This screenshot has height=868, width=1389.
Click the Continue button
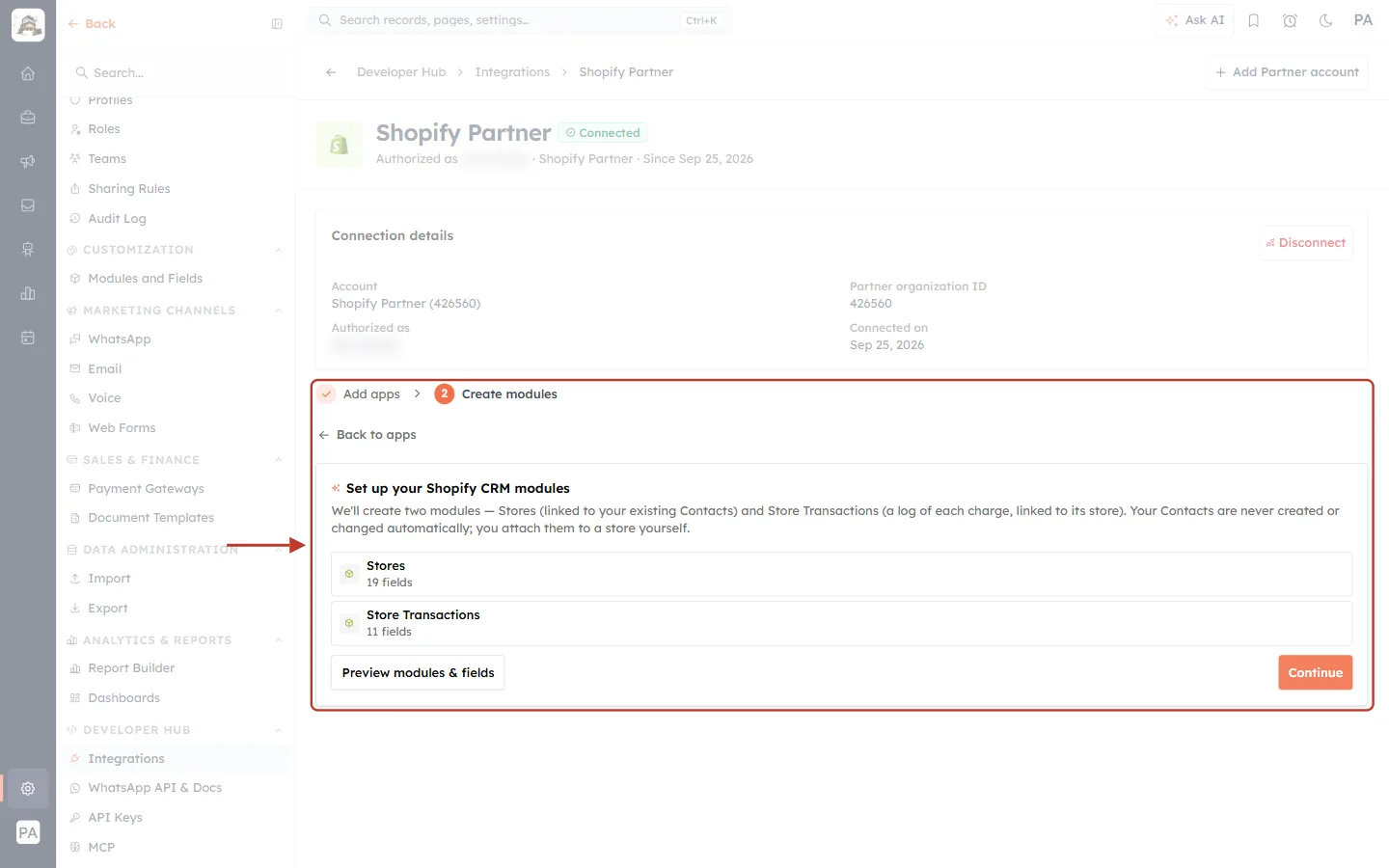1316,673
